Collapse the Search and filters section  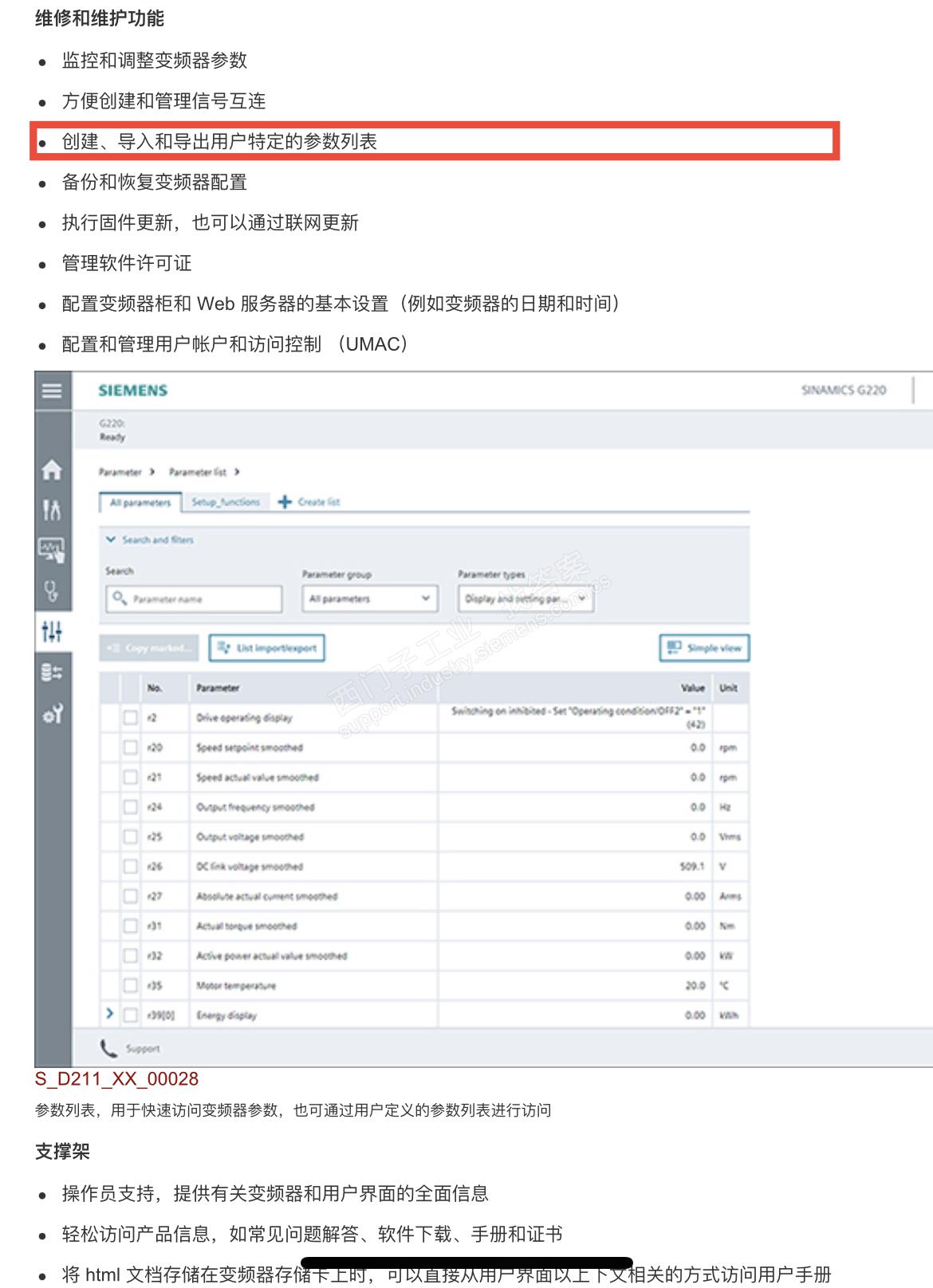150,540
